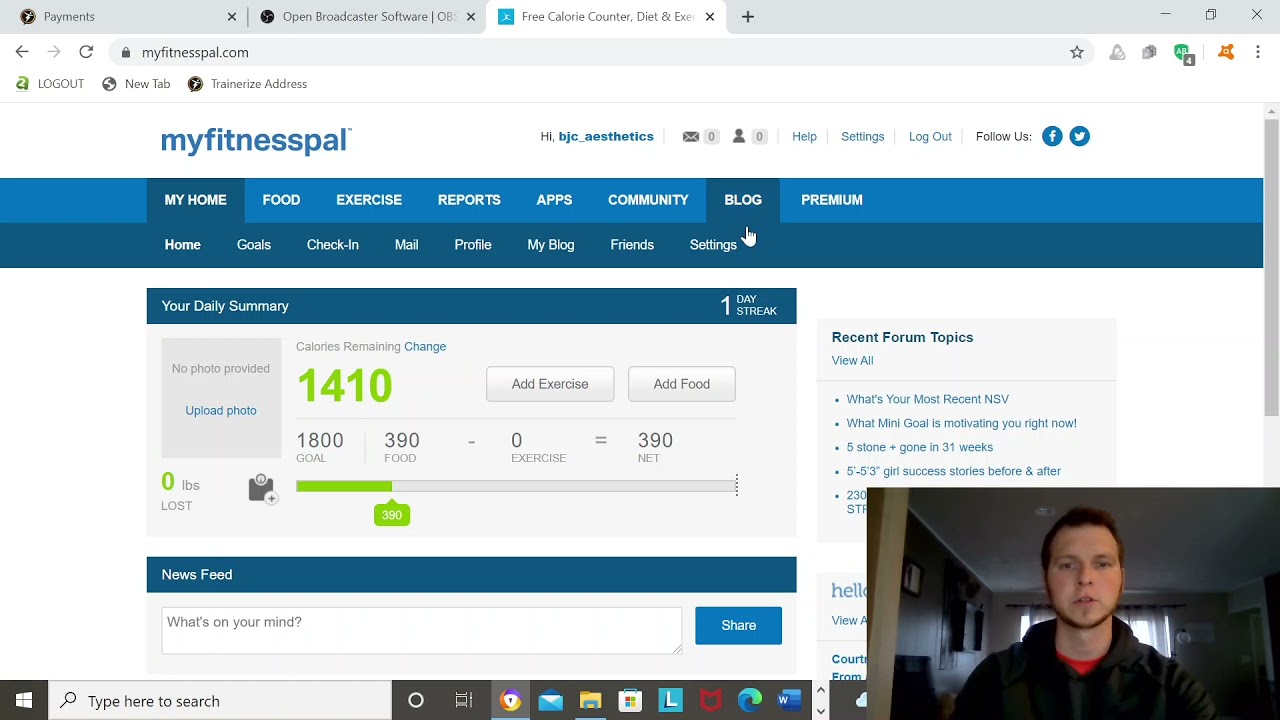The image size is (1280, 720).
Task: Click the myfitnesspal logo
Action: click(256, 140)
